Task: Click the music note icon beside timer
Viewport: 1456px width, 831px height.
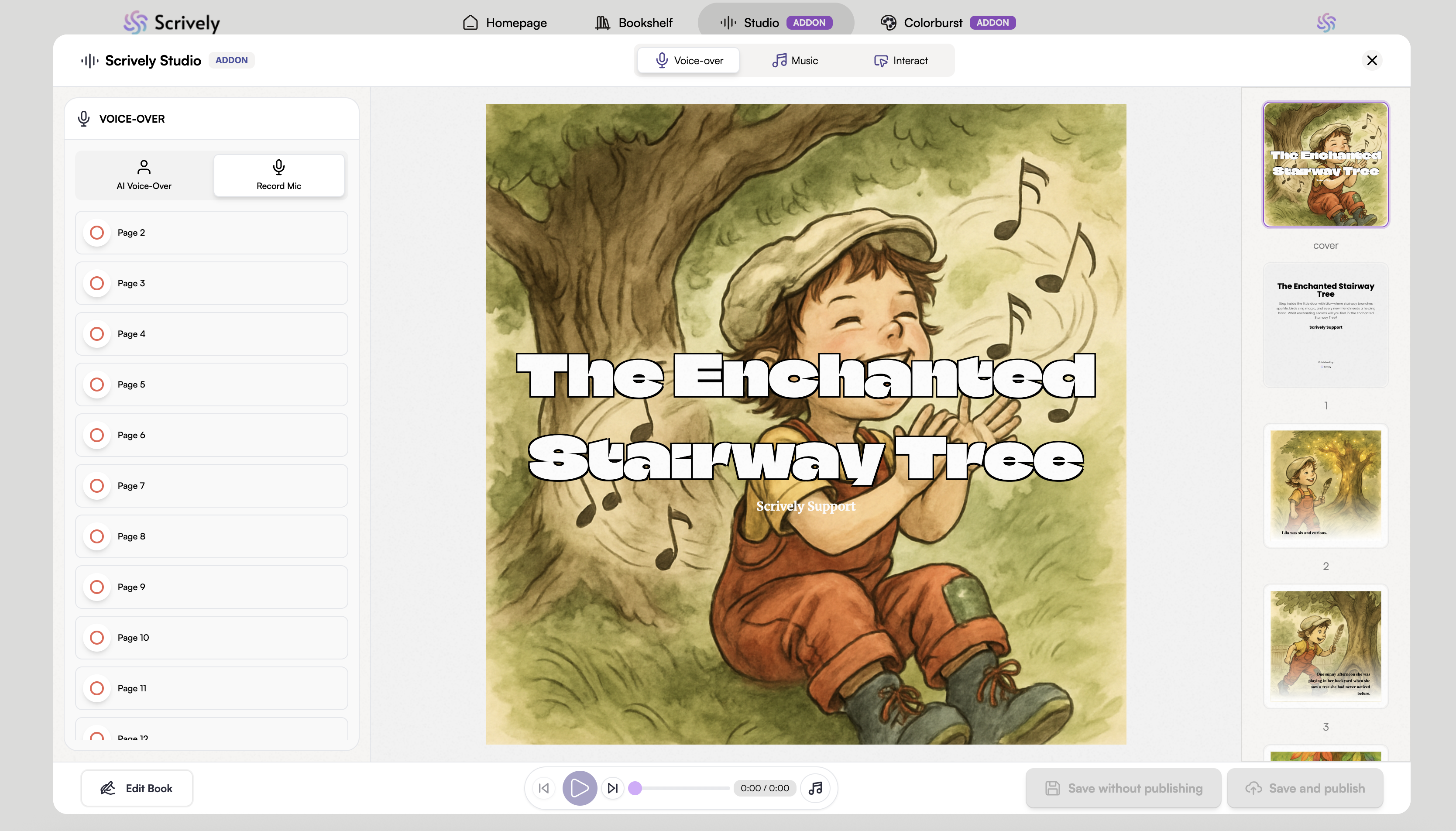Action: (815, 788)
